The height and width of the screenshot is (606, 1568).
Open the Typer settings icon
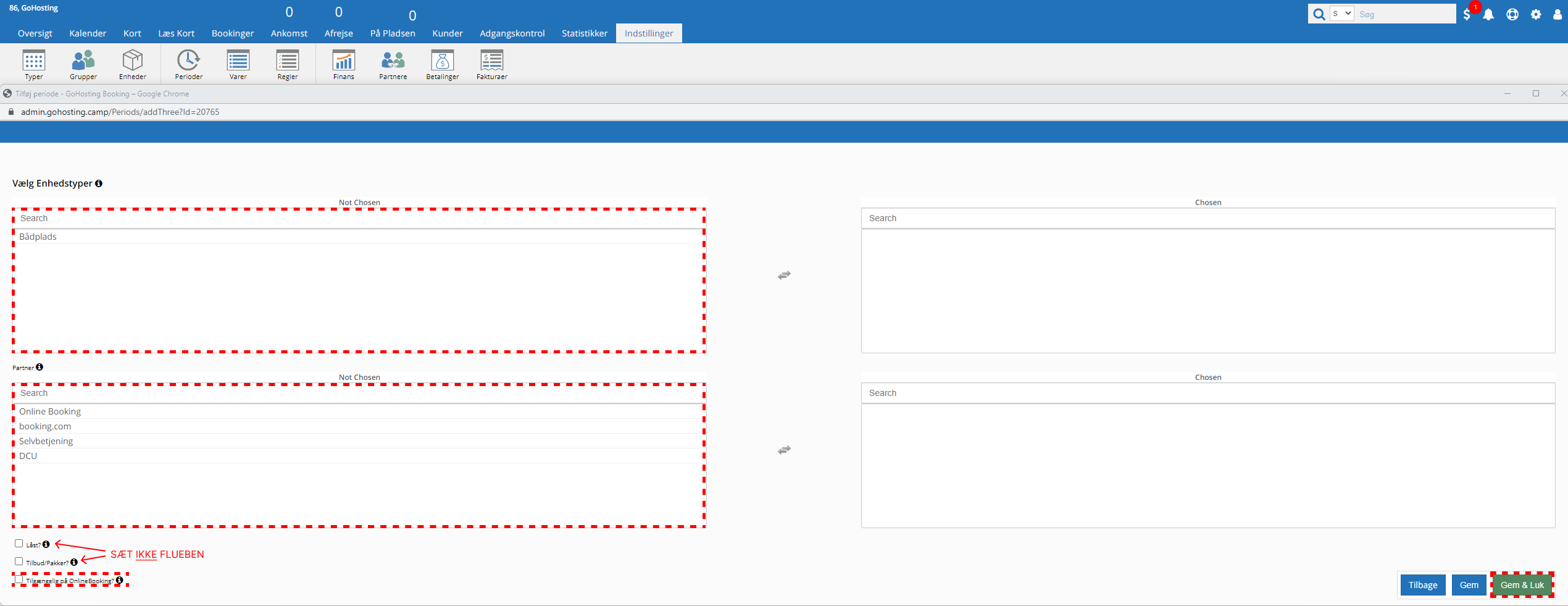click(34, 61)
